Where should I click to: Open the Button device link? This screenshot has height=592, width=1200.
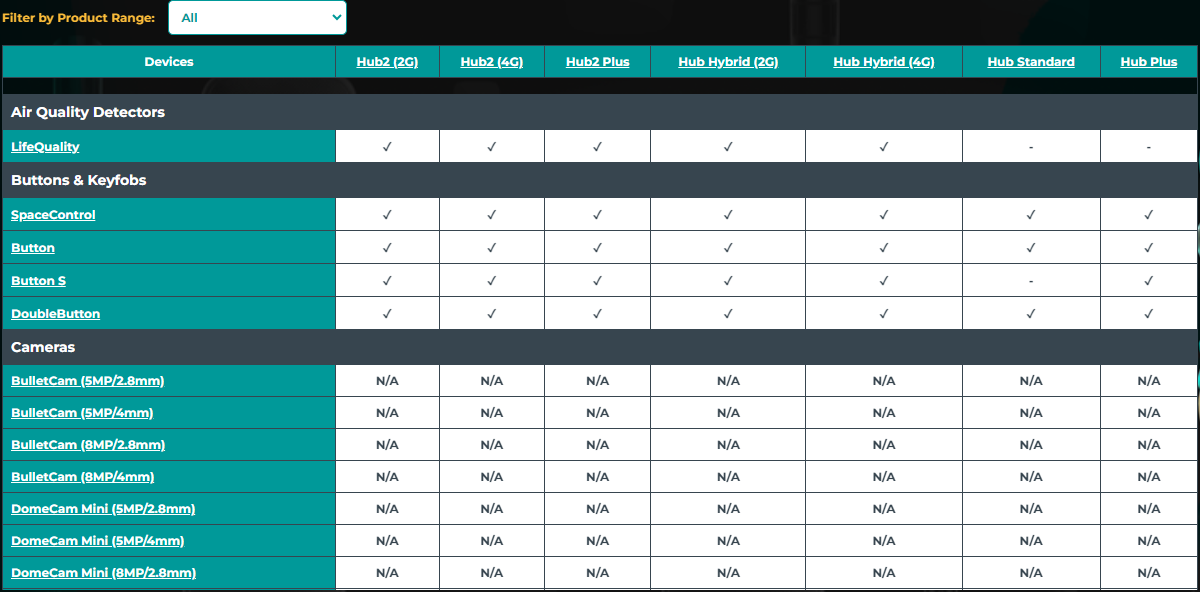[x=33, y=248]
